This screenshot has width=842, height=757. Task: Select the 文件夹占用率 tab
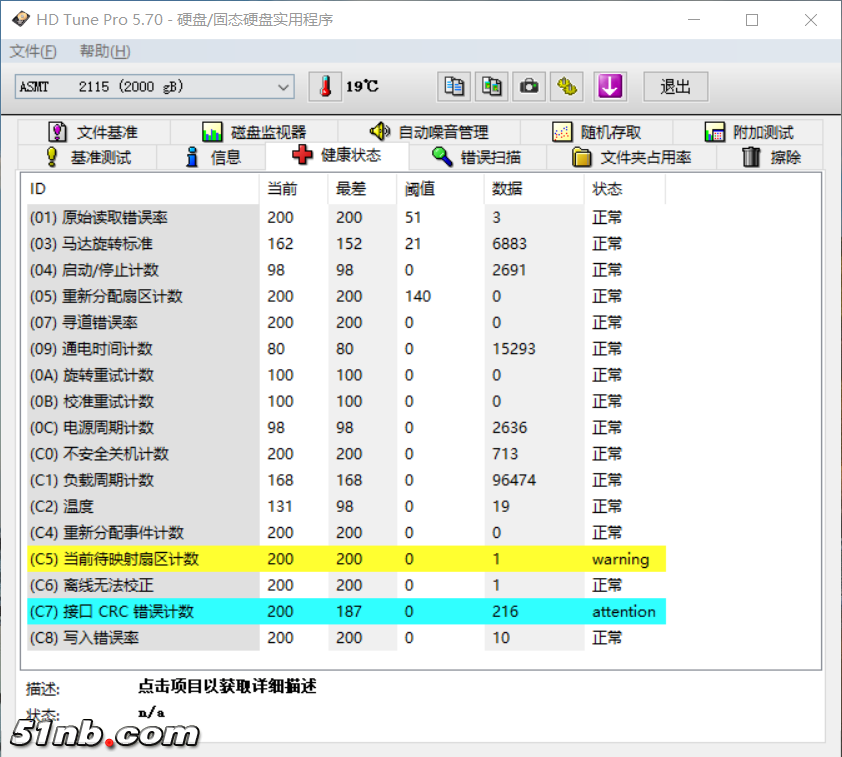tap(632, 157)
